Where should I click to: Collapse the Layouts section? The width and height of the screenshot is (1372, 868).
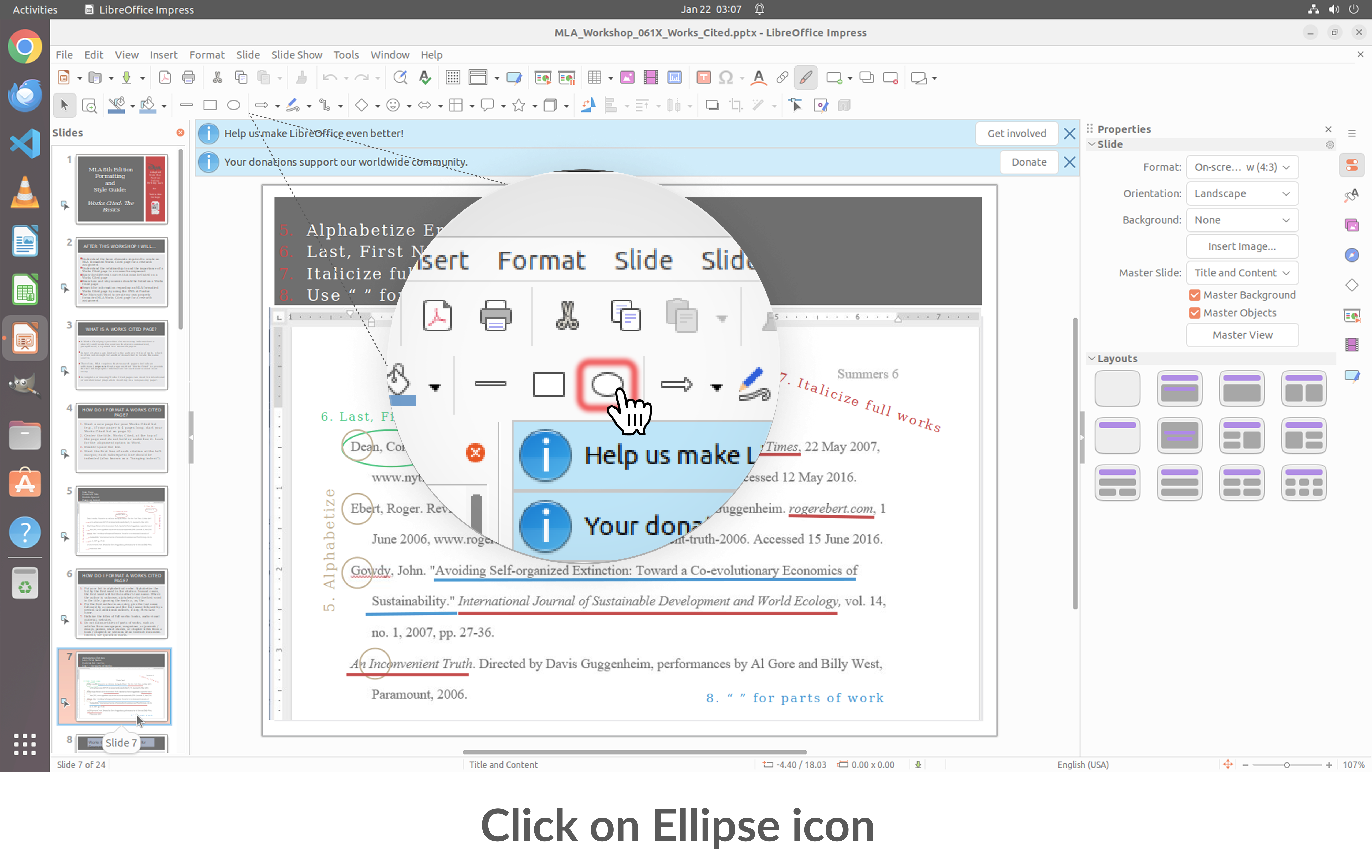(1092, 358)
